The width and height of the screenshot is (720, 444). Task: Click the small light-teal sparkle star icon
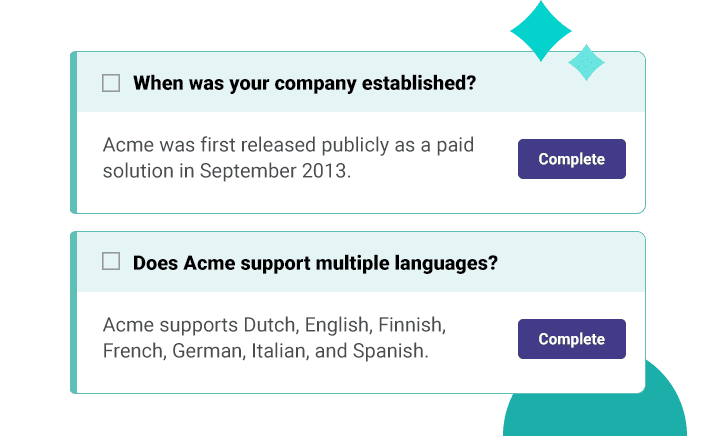[586, 62]
